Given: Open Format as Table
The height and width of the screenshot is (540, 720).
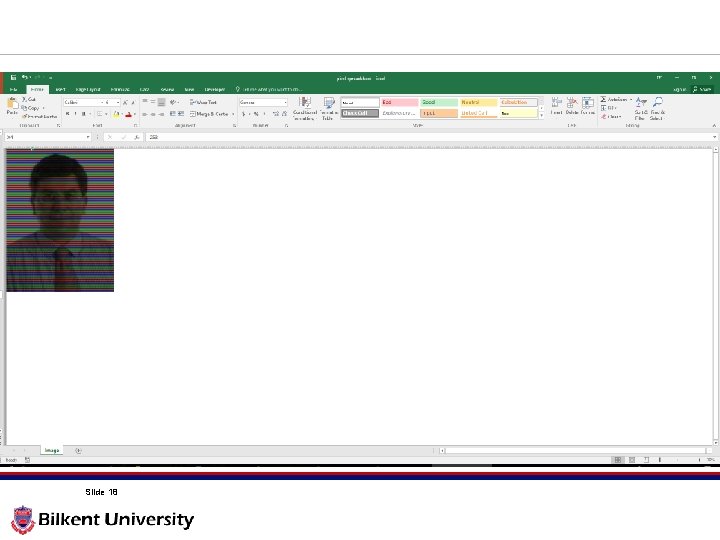Looking at the screenshot, I should pyautogui.click(x=328, y=109).
